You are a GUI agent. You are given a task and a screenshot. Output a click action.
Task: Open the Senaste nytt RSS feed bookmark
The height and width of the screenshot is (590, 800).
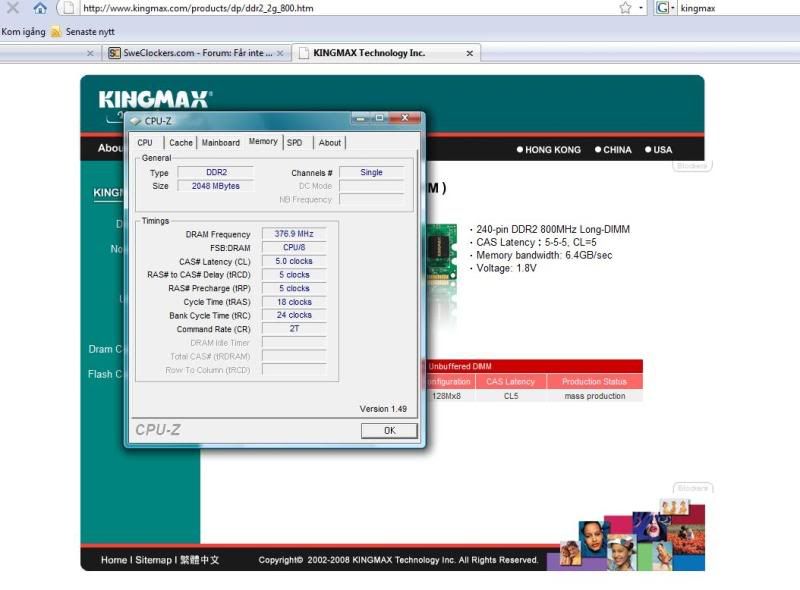pyautogui.click(x=84, y=32)
